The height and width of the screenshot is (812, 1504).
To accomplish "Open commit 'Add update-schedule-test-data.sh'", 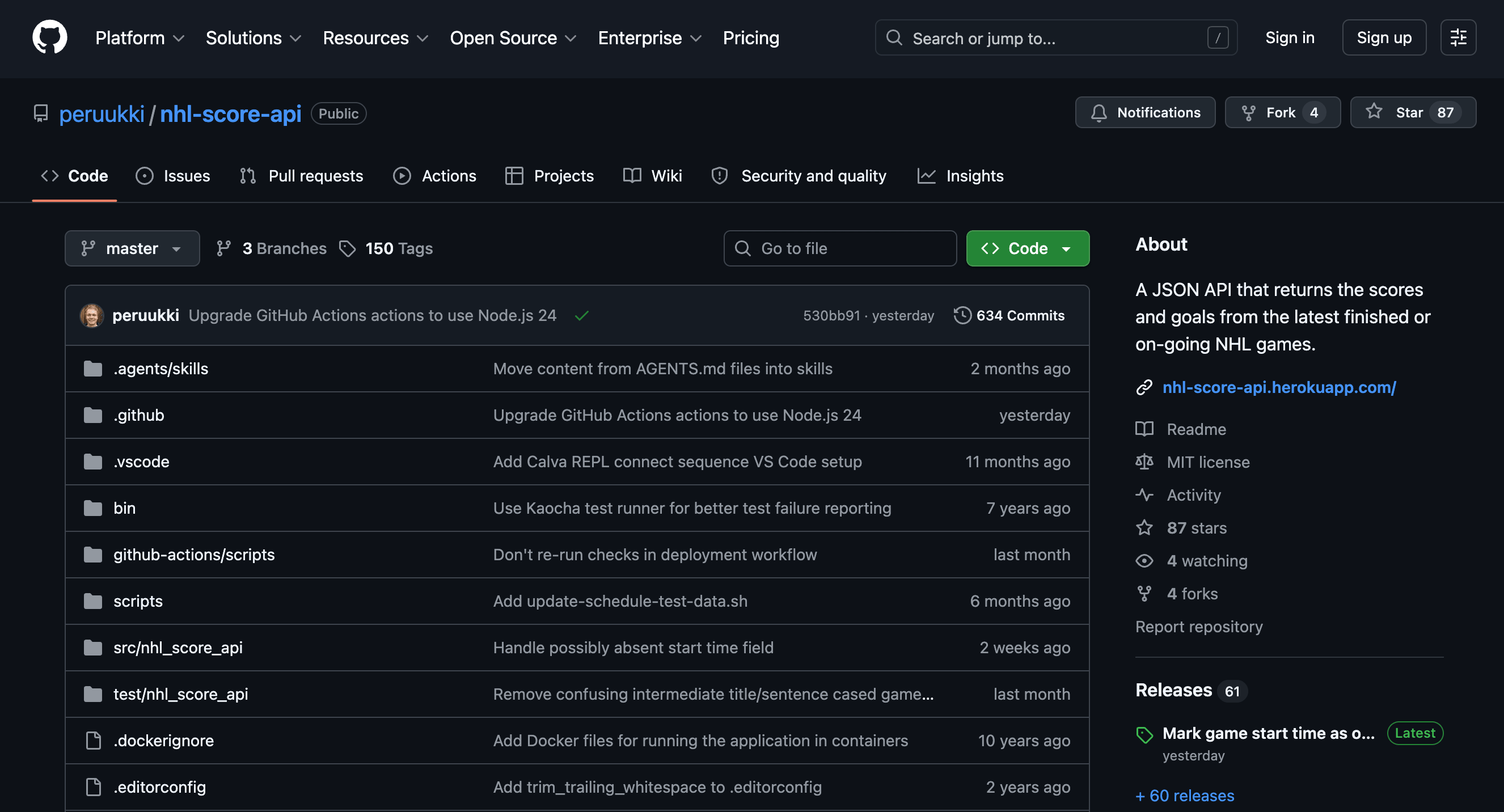I will 620,601.
